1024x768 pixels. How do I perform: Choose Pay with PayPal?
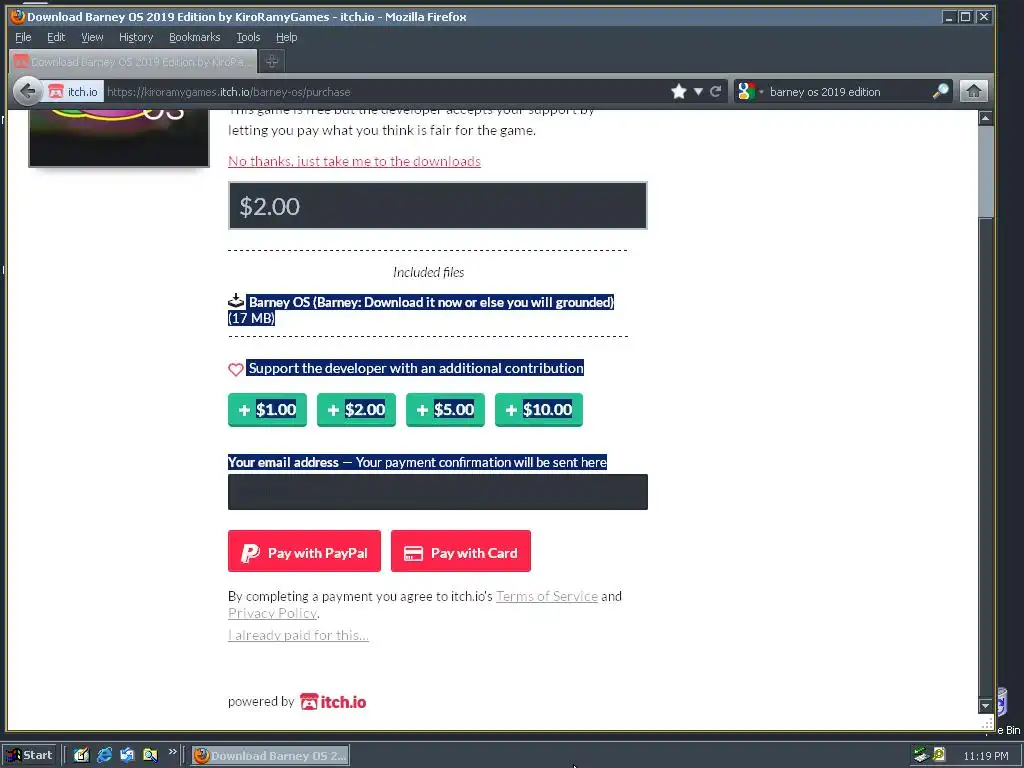pyautogui.click(x=304, y=551)
